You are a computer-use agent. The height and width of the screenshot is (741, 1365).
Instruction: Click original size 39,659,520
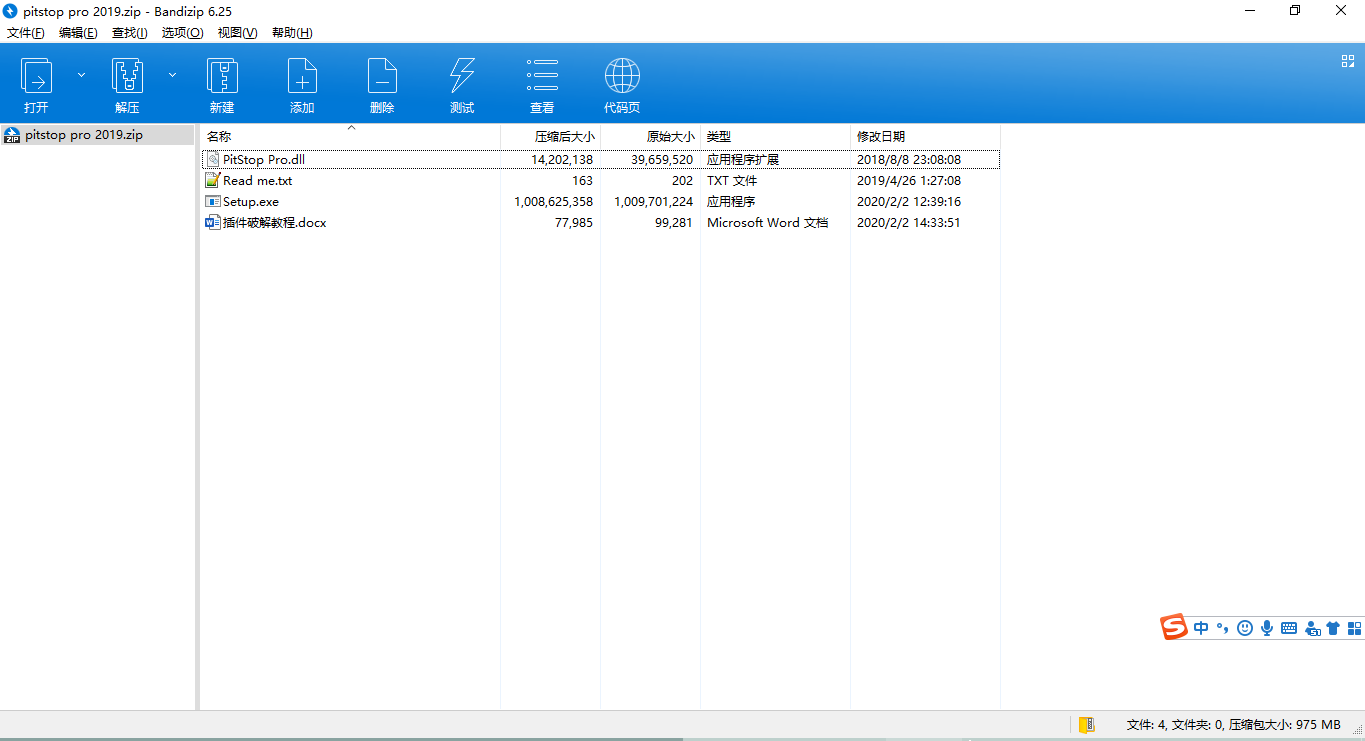[x=662, y=160]
